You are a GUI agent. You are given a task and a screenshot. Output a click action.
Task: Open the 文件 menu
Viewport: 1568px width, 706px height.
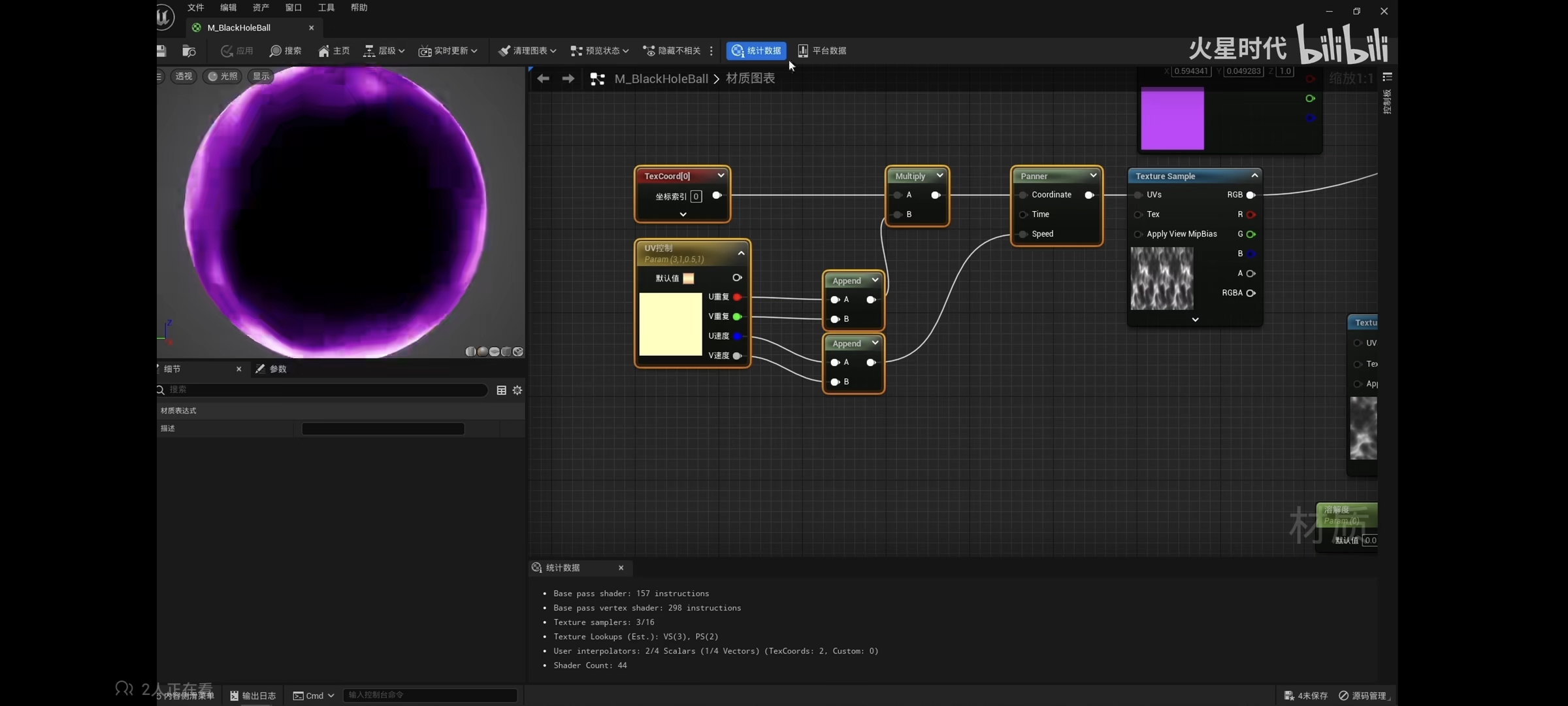pyautogui.click(x=195, y=8)
